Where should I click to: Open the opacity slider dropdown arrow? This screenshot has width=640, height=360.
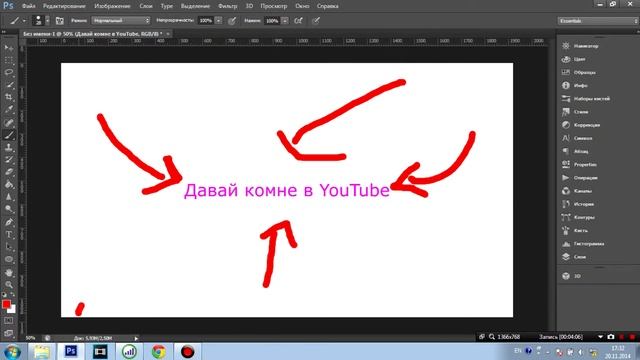point(218,20)
